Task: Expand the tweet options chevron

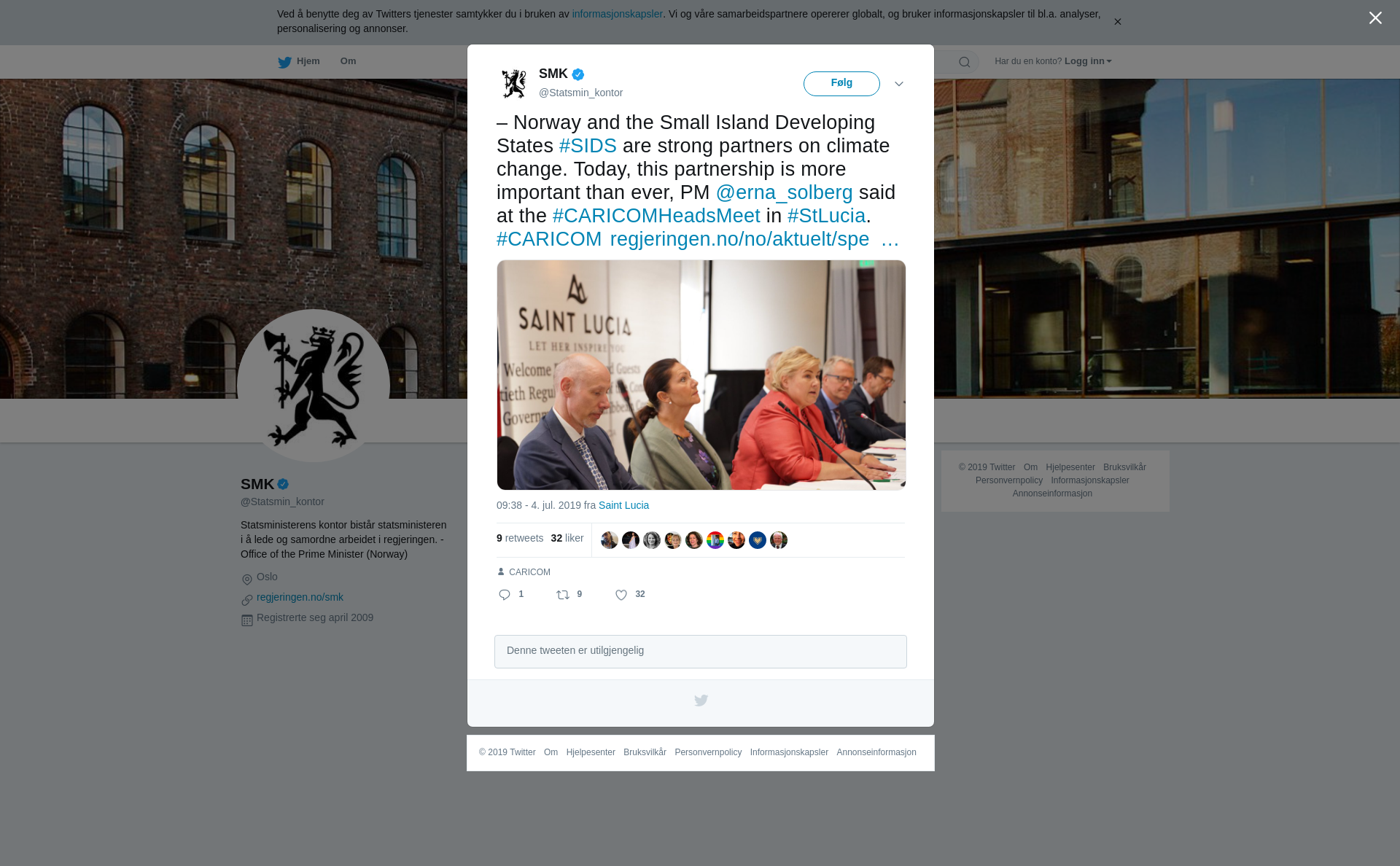Action: [x=899, y=84]
